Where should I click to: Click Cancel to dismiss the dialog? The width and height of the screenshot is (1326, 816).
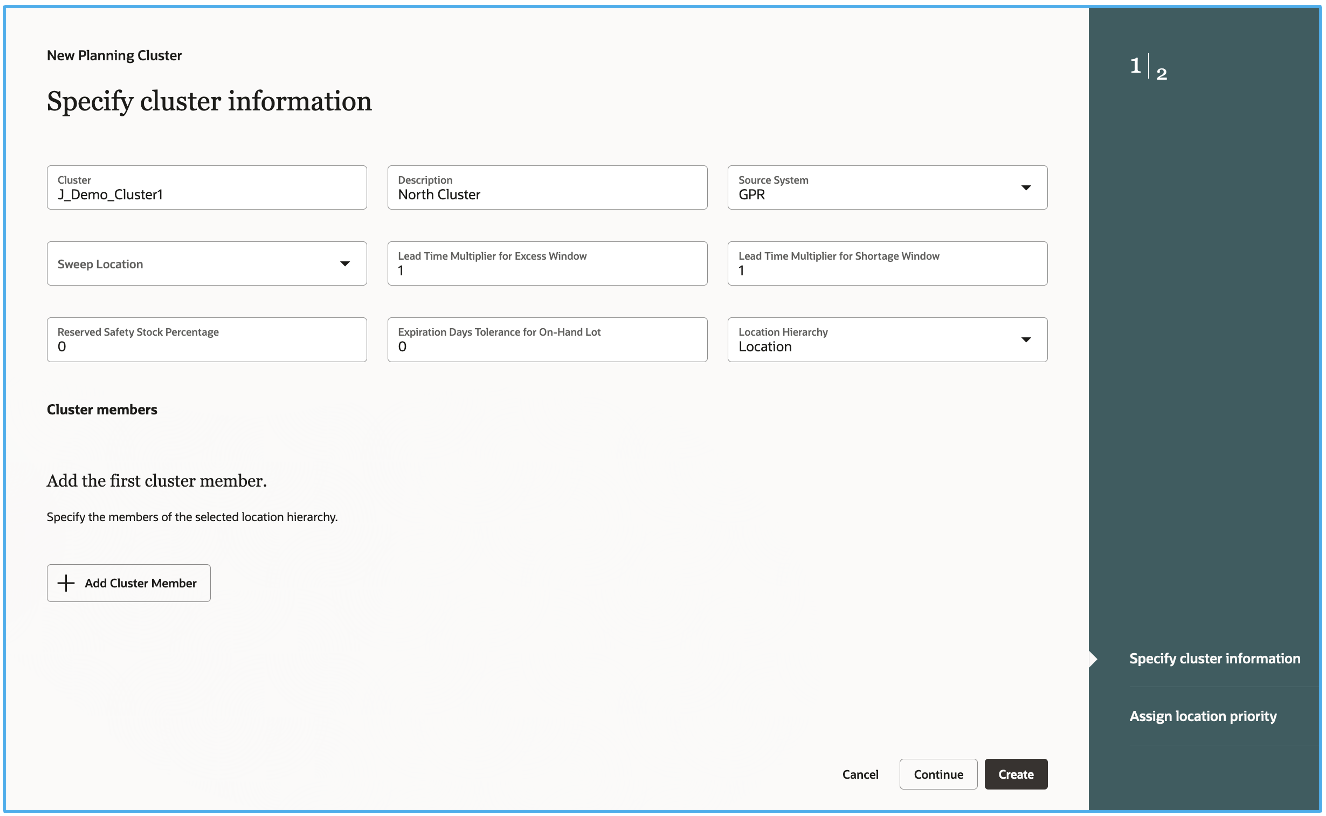tap(859, 774)
